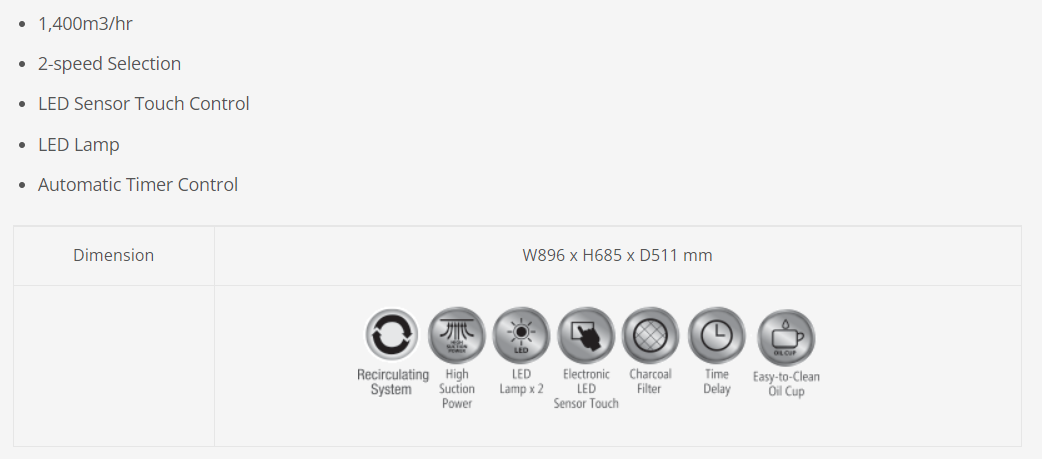This screenshot has width=1042, height=459.
Task: Click the Easy-to-Clean Oil Cup label
Action: coord(786,384)
